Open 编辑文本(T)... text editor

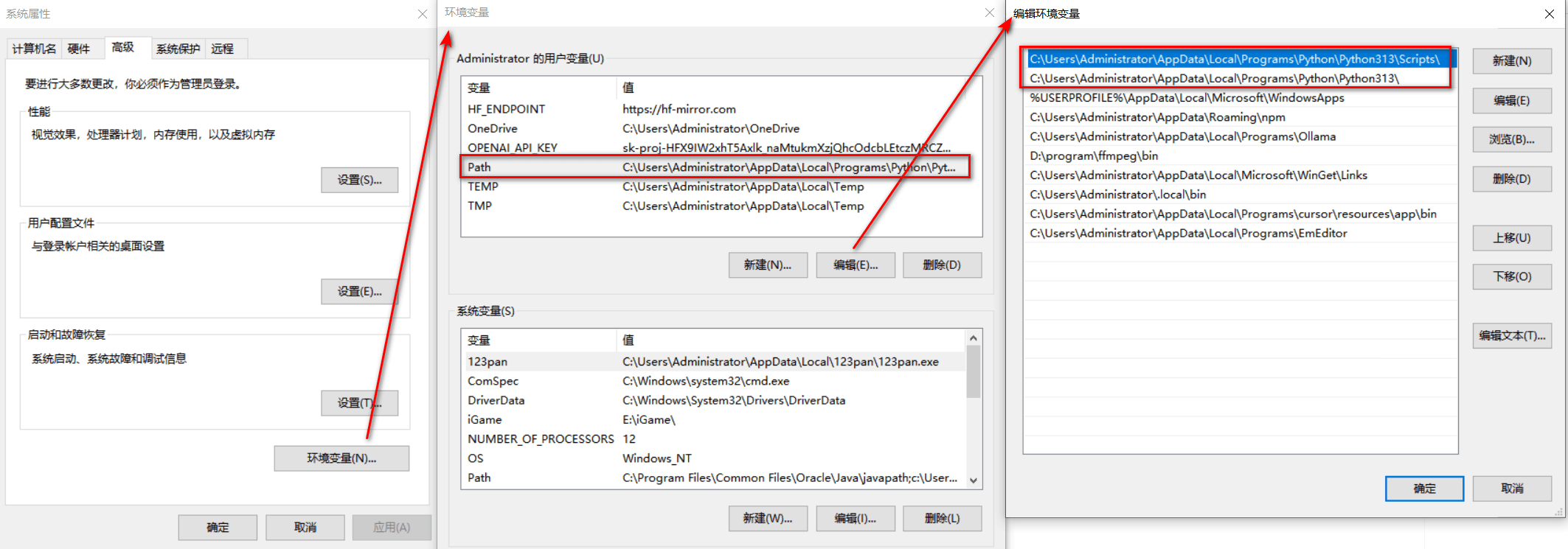(x=1511, y=335)
